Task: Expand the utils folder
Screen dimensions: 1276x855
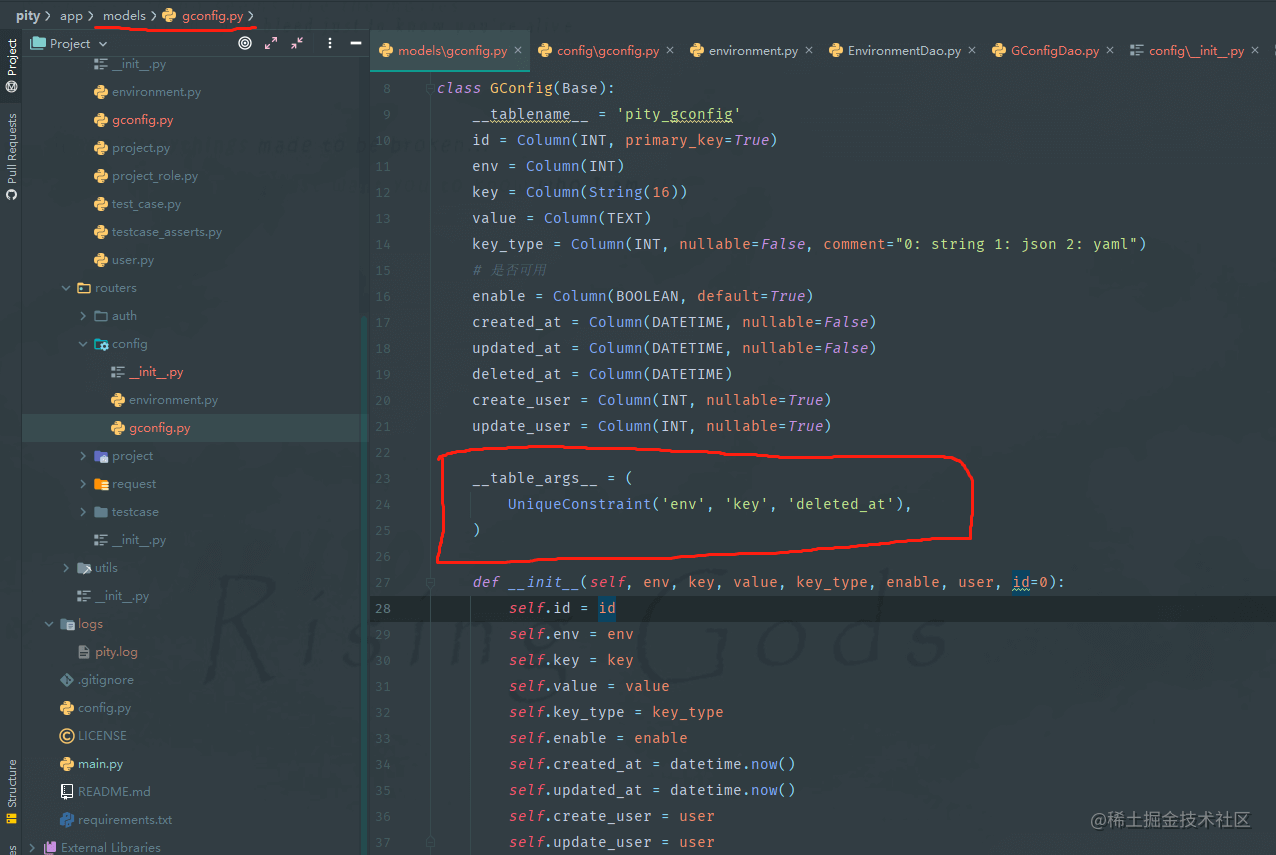Action: pos(67,568)
